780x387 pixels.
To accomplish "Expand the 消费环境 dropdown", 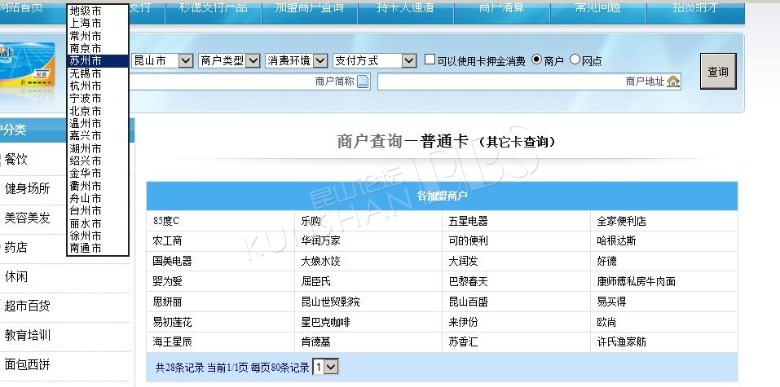I will coord(296,61).
